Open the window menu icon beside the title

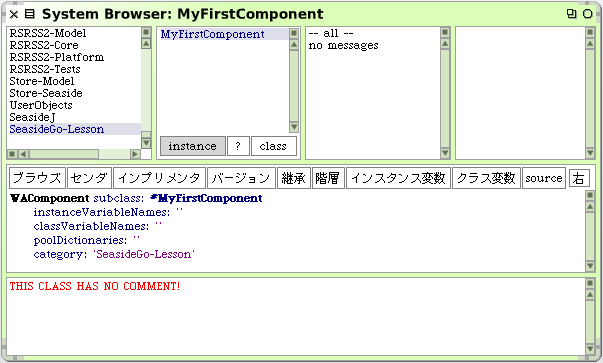tap(30, 14)
